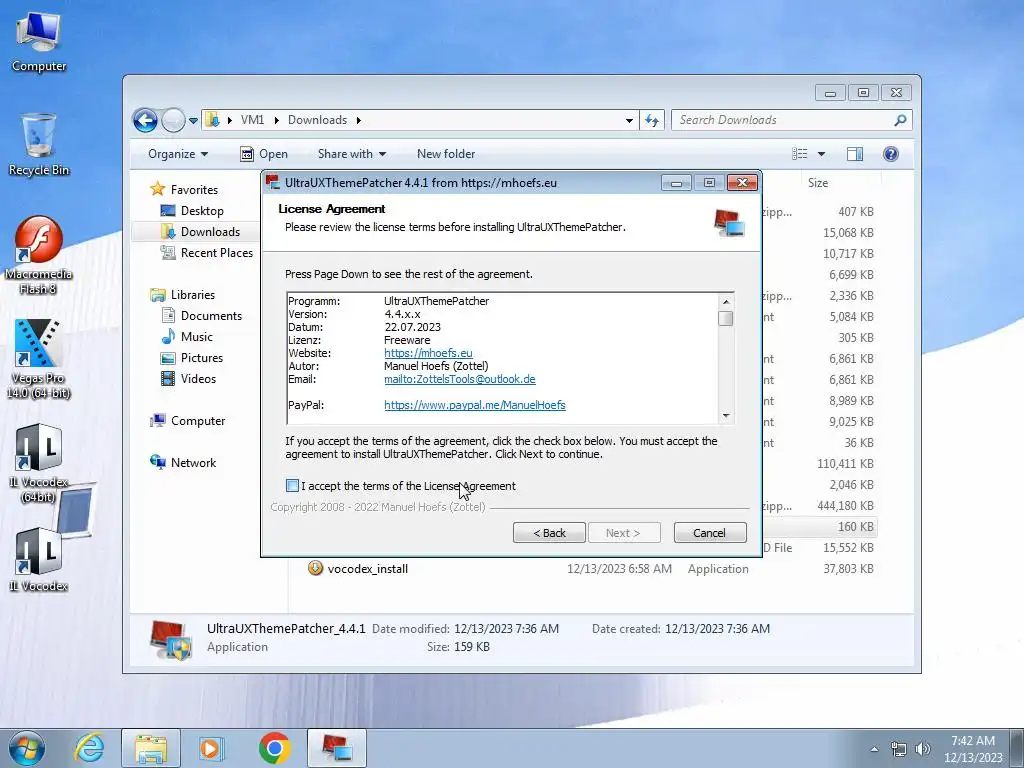Click license text scrollbar down arrow

coord(726,416)
